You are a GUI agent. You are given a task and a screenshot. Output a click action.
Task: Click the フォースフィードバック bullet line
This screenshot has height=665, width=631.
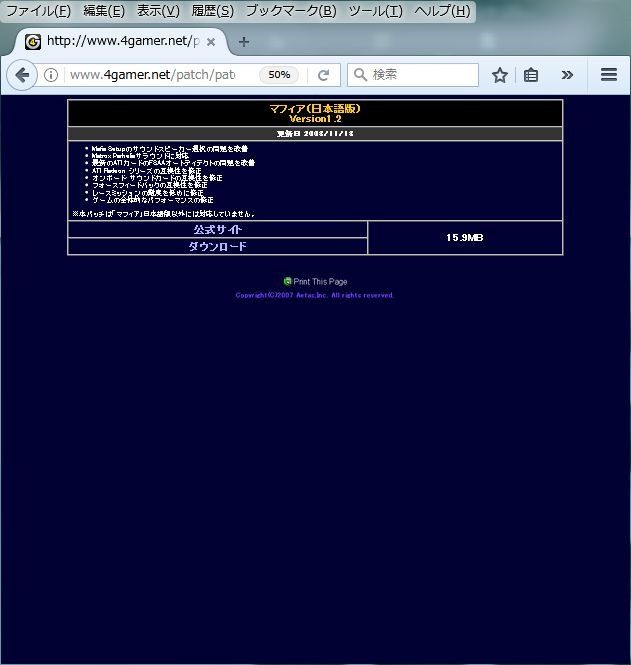pos(149,185)
